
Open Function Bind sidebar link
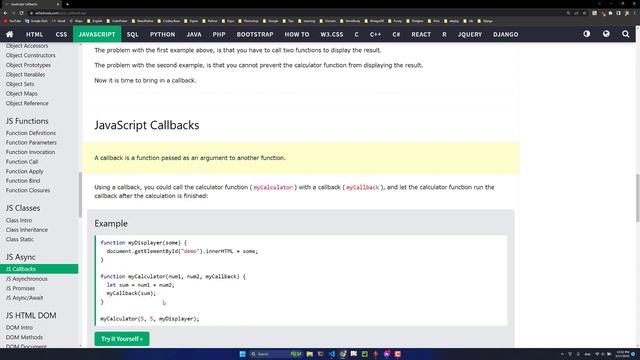point(23,180)
